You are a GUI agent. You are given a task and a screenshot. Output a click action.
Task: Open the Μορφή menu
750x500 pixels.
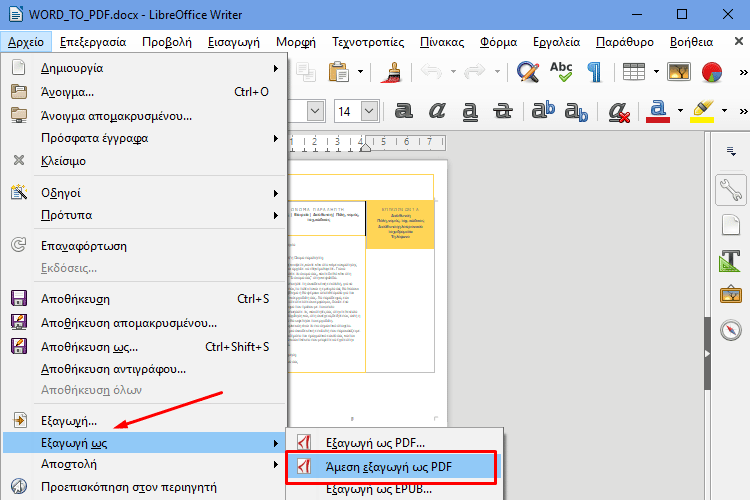[x=296, y=42]
